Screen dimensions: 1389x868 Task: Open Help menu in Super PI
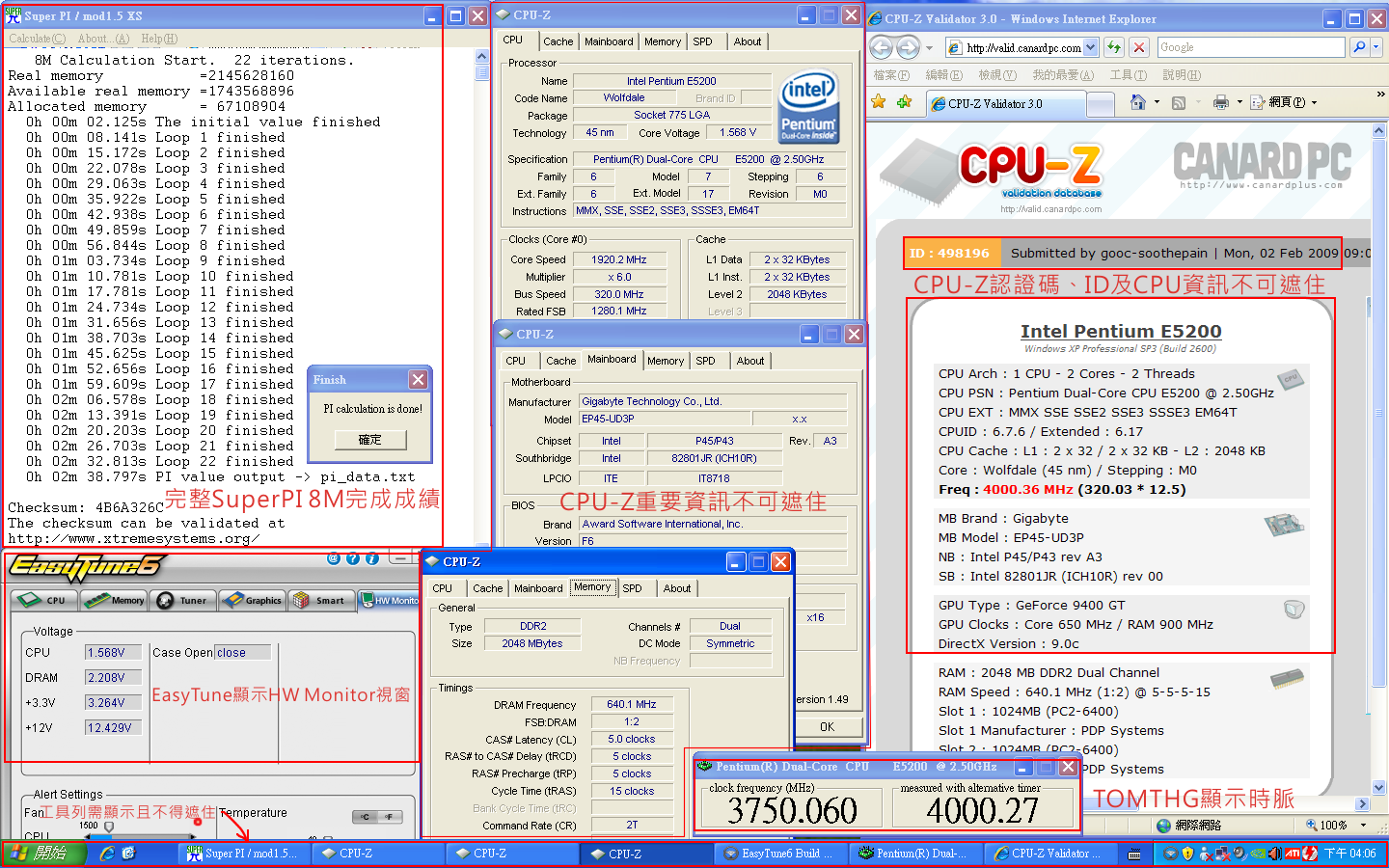click(159, 39)
